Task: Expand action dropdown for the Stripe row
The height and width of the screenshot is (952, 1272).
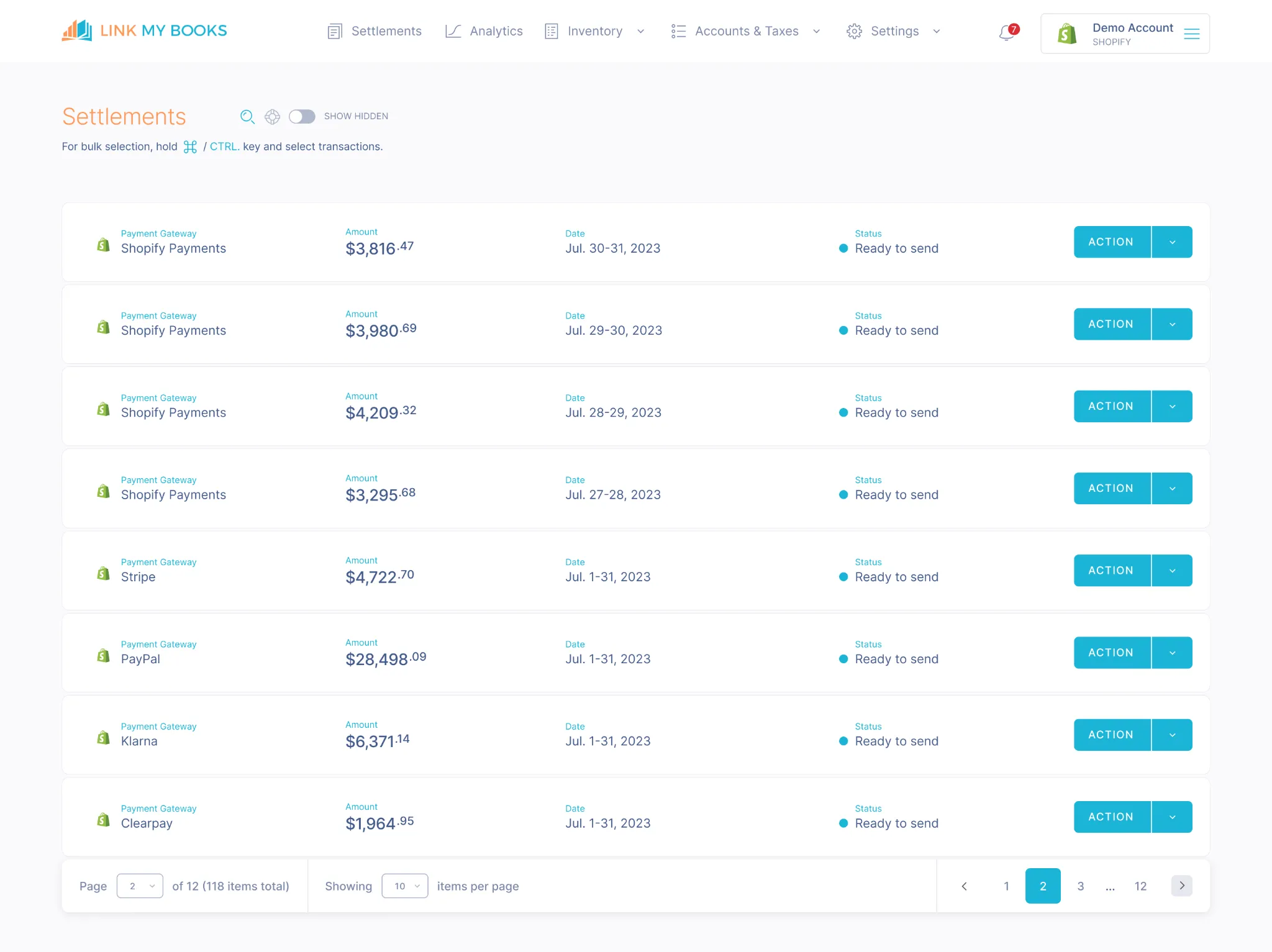Action: tap(1172, 570)
